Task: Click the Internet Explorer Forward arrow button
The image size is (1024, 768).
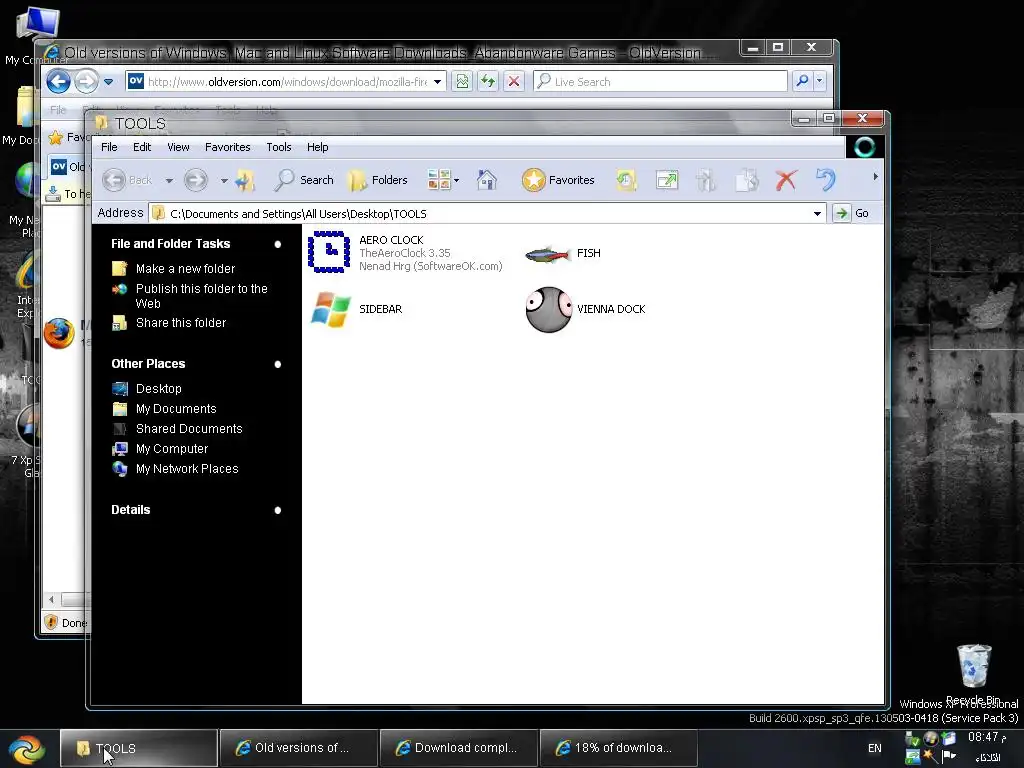Action: pyautogui.click(x=86, y=82)
